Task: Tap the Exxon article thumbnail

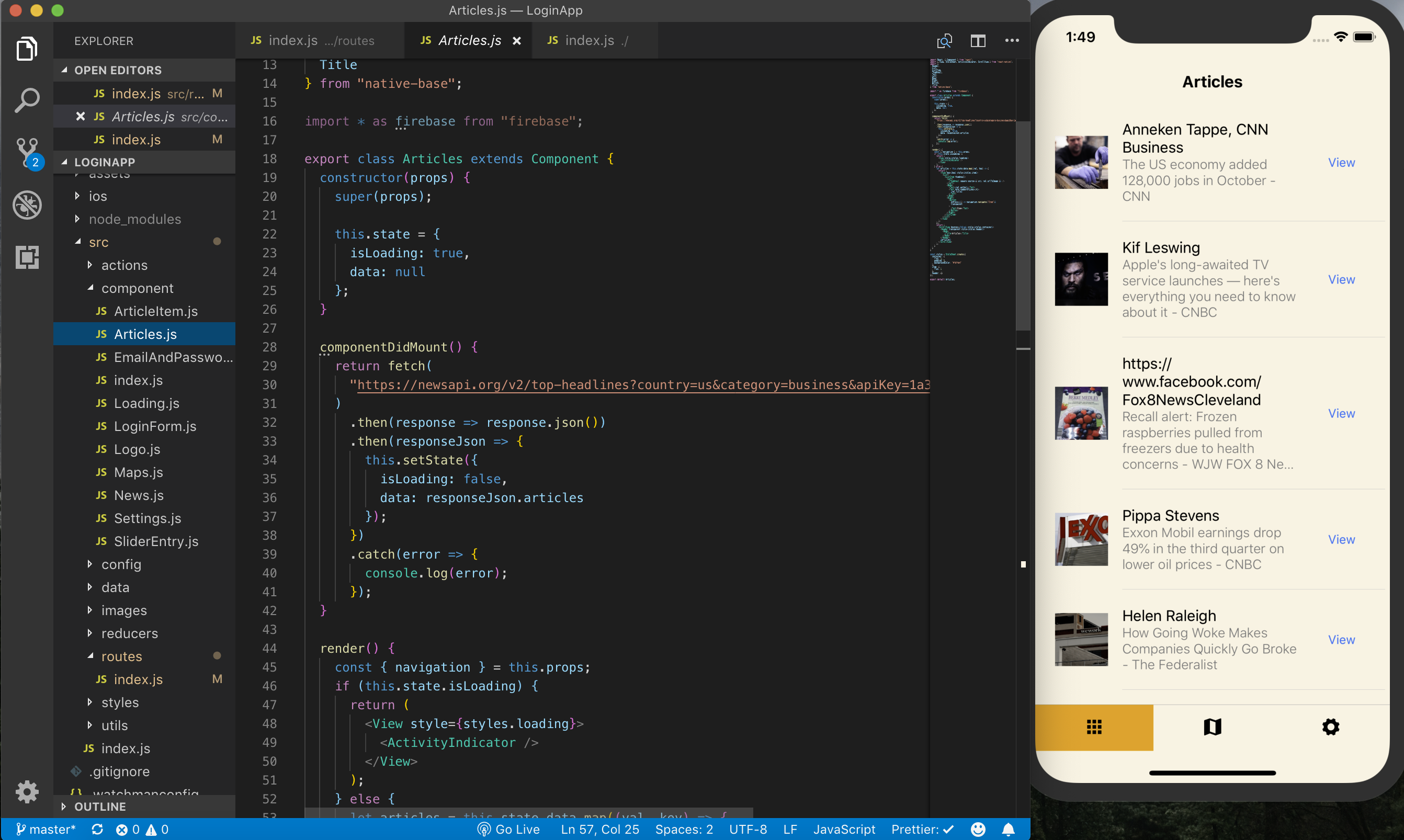Action: [1081, 539]
